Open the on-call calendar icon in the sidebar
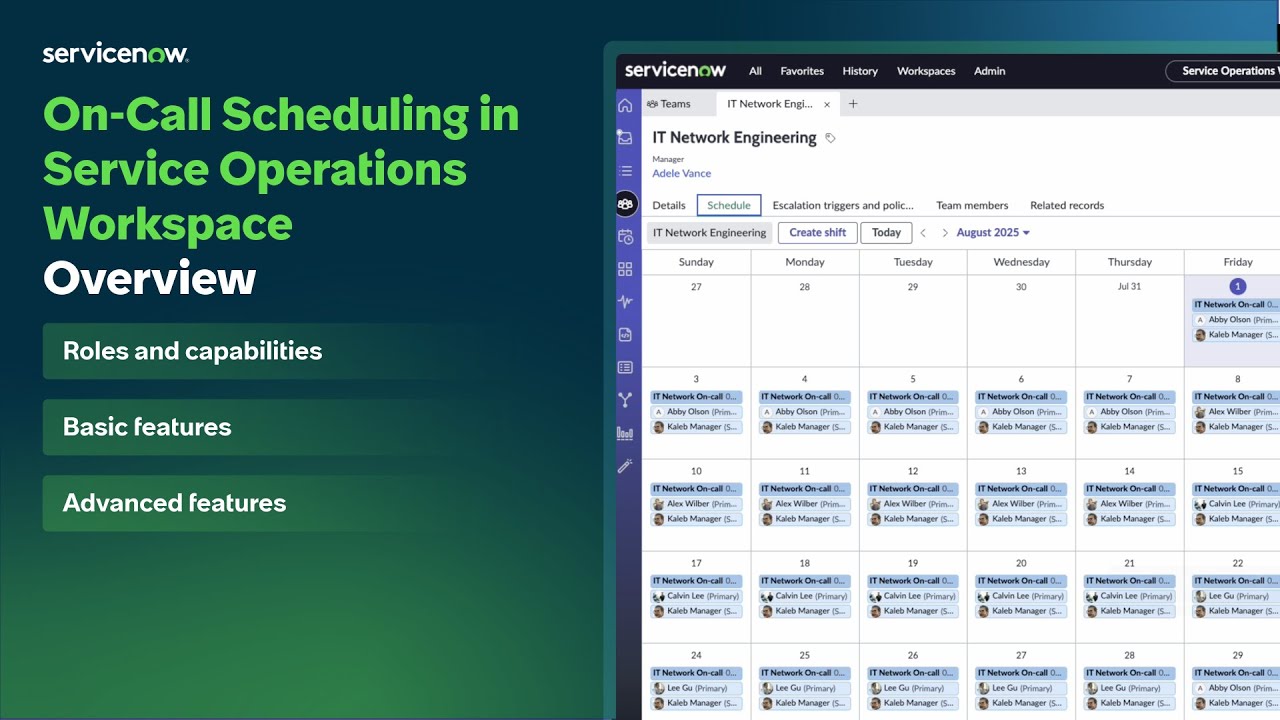The height and width of the screenshot is (720, 1280). pos(625,235)
